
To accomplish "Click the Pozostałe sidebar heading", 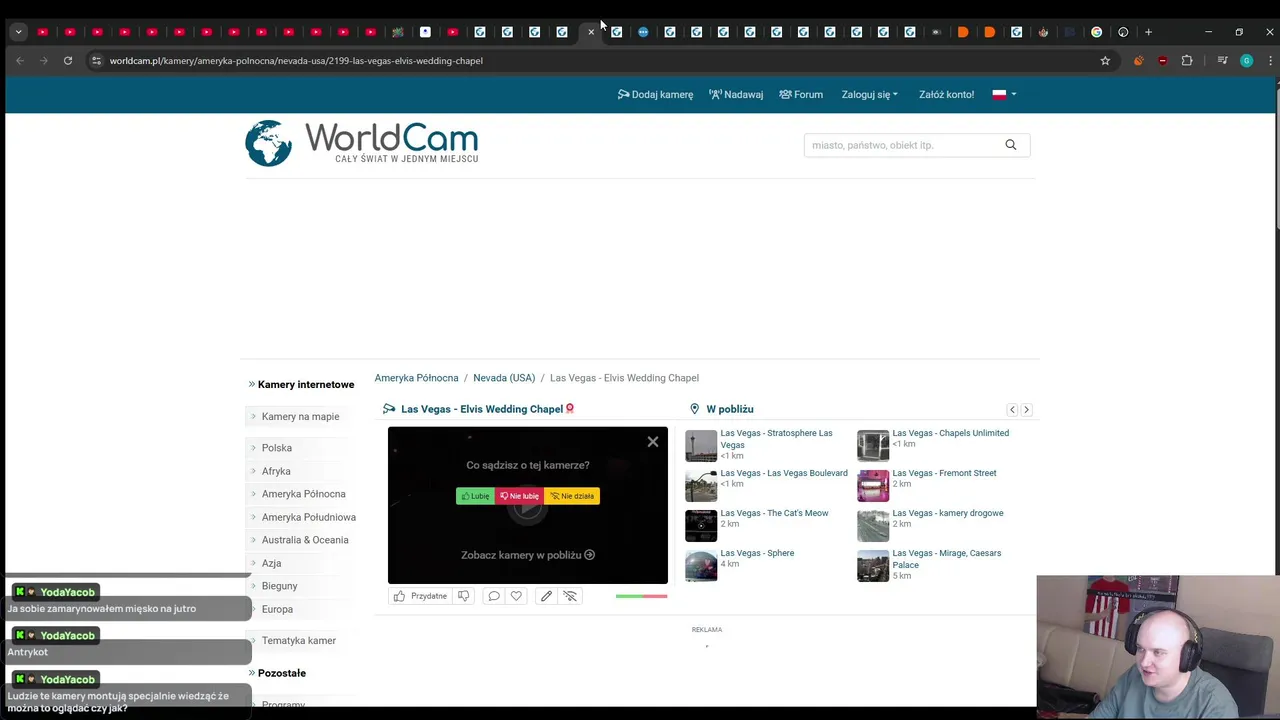I will click(282, 673).
